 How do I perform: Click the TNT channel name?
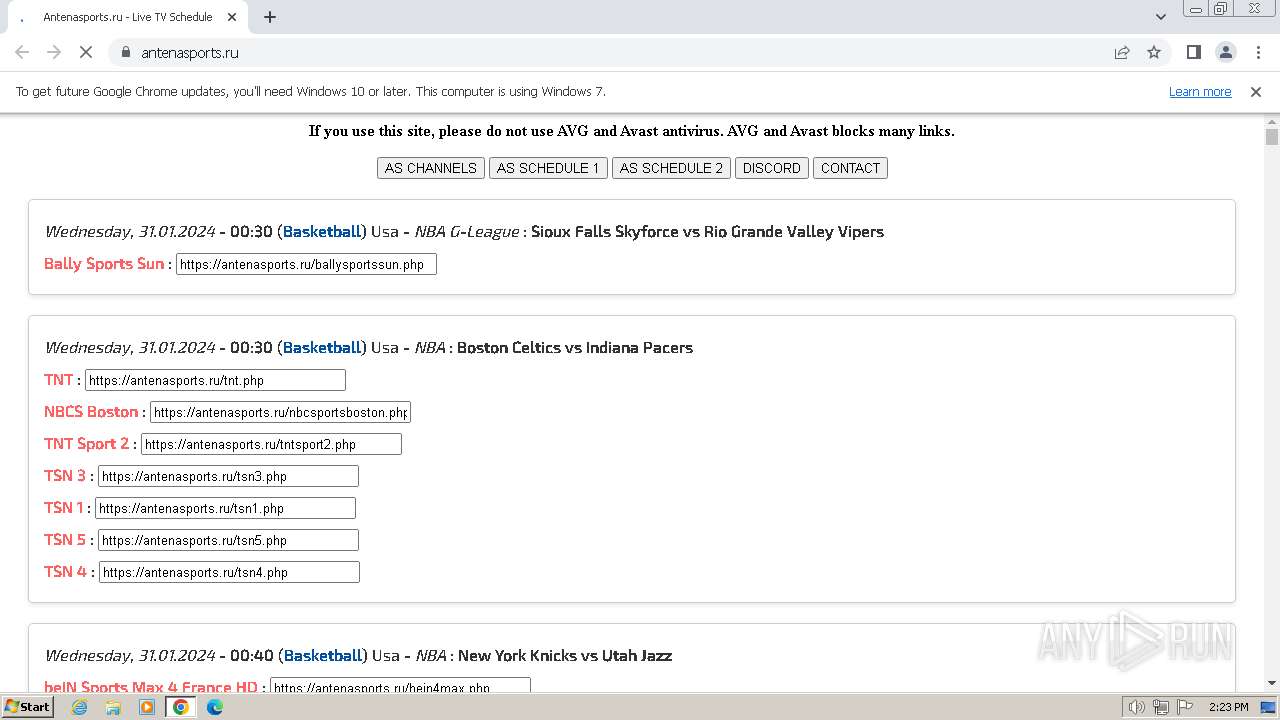[x=59, y=380]
